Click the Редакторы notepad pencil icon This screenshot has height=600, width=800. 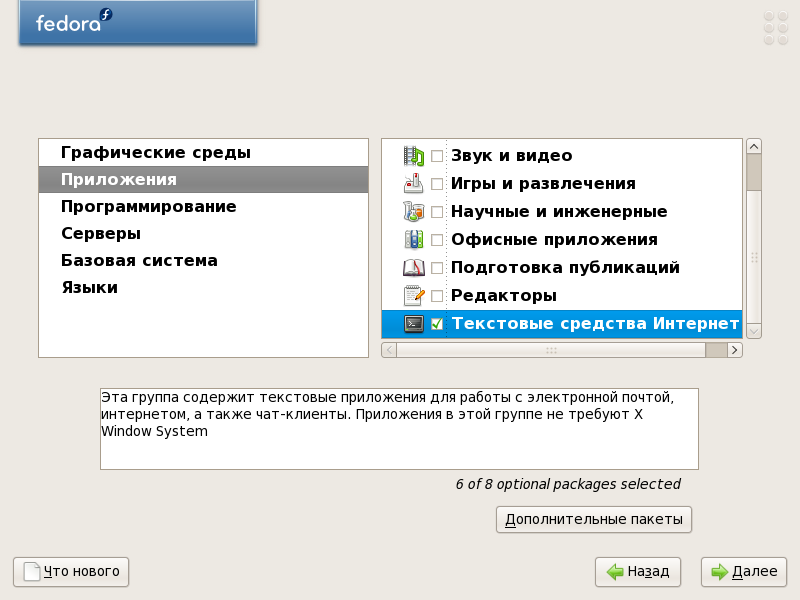point(414,295)
